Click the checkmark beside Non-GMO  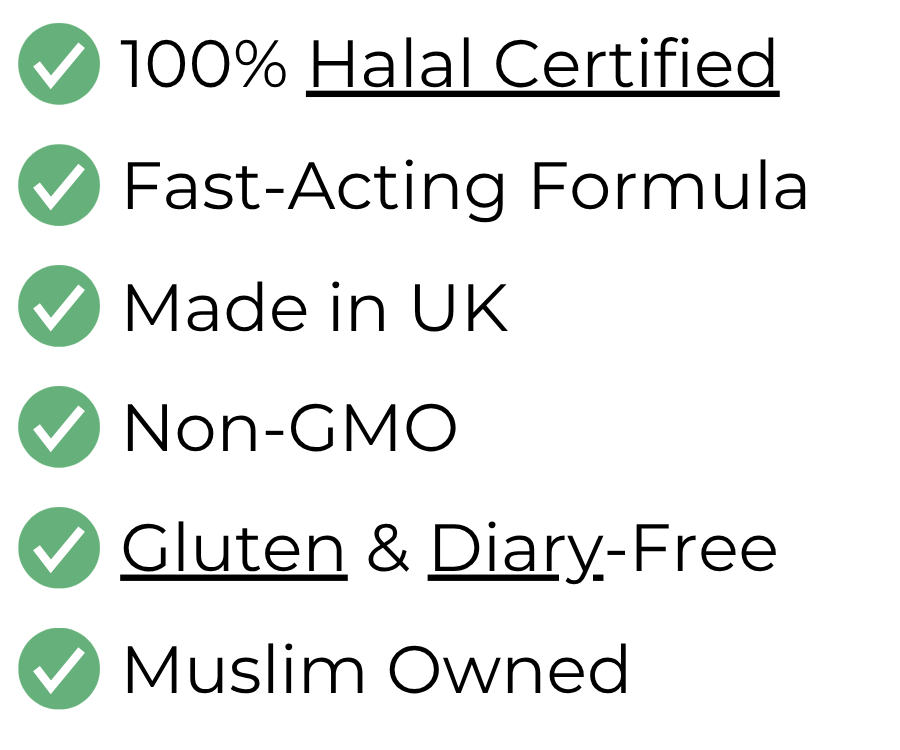pyautogui.click(x=59, y=427)
